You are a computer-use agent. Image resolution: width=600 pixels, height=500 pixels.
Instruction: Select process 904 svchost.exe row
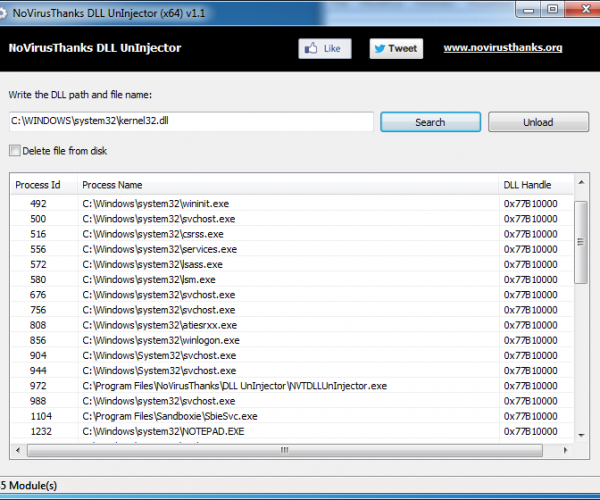tap(292, 355)
